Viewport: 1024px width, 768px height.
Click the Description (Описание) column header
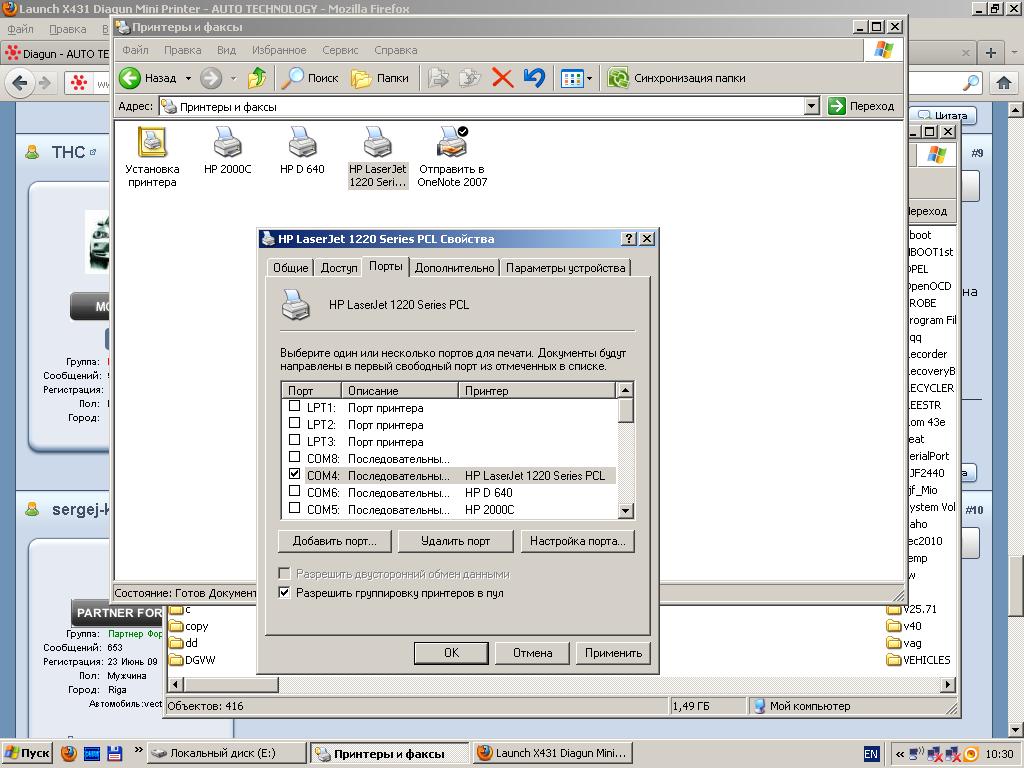400,391
